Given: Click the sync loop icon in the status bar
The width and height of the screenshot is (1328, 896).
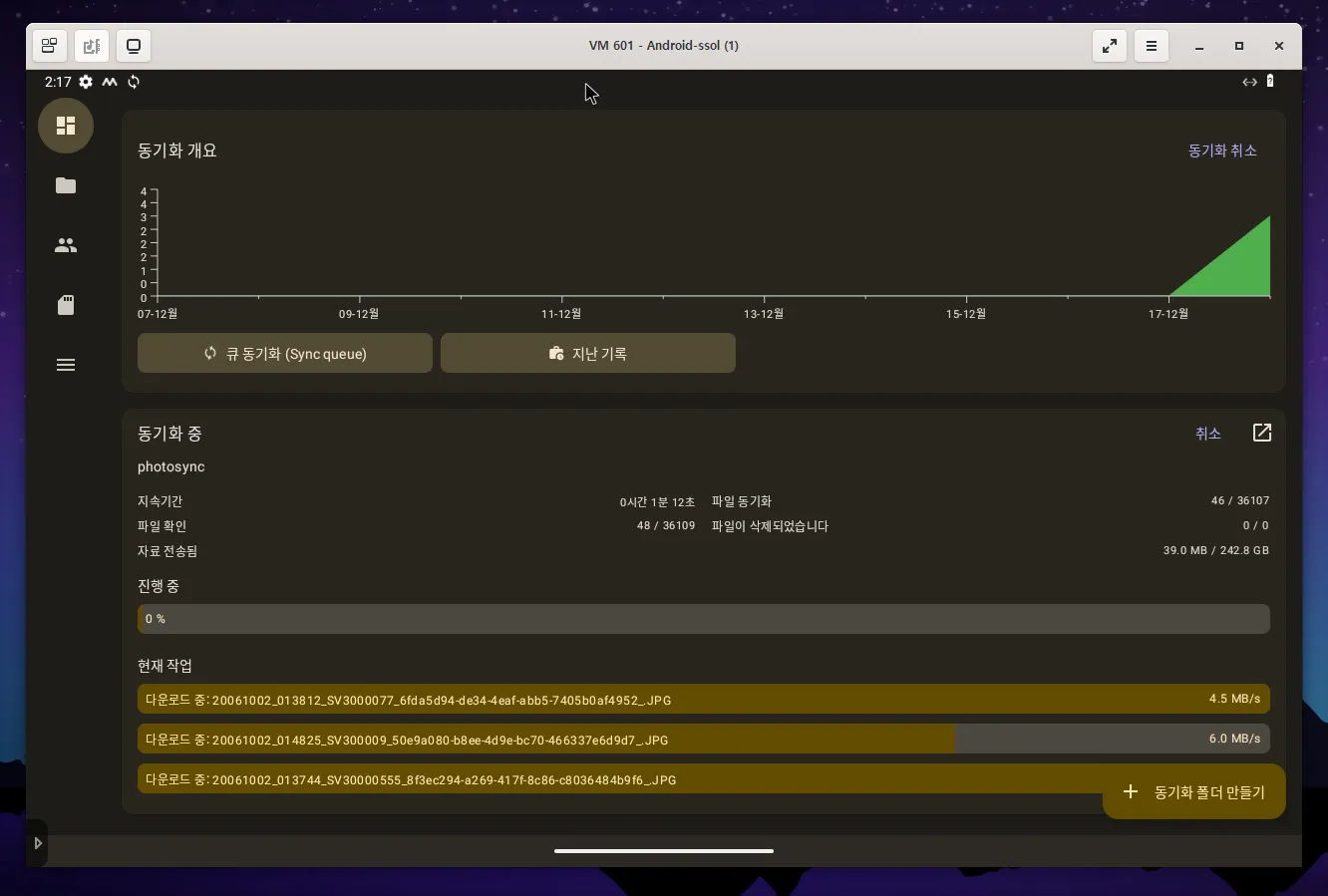Looking at the screenshot, I should click(x=134, y=82).
